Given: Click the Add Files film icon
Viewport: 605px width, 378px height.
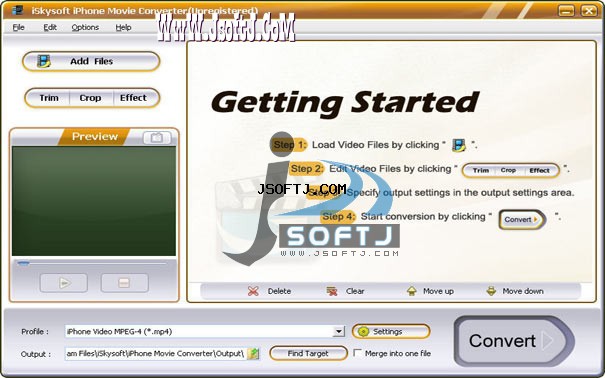Looking at the screenshot, I should (x=44, y=61).
